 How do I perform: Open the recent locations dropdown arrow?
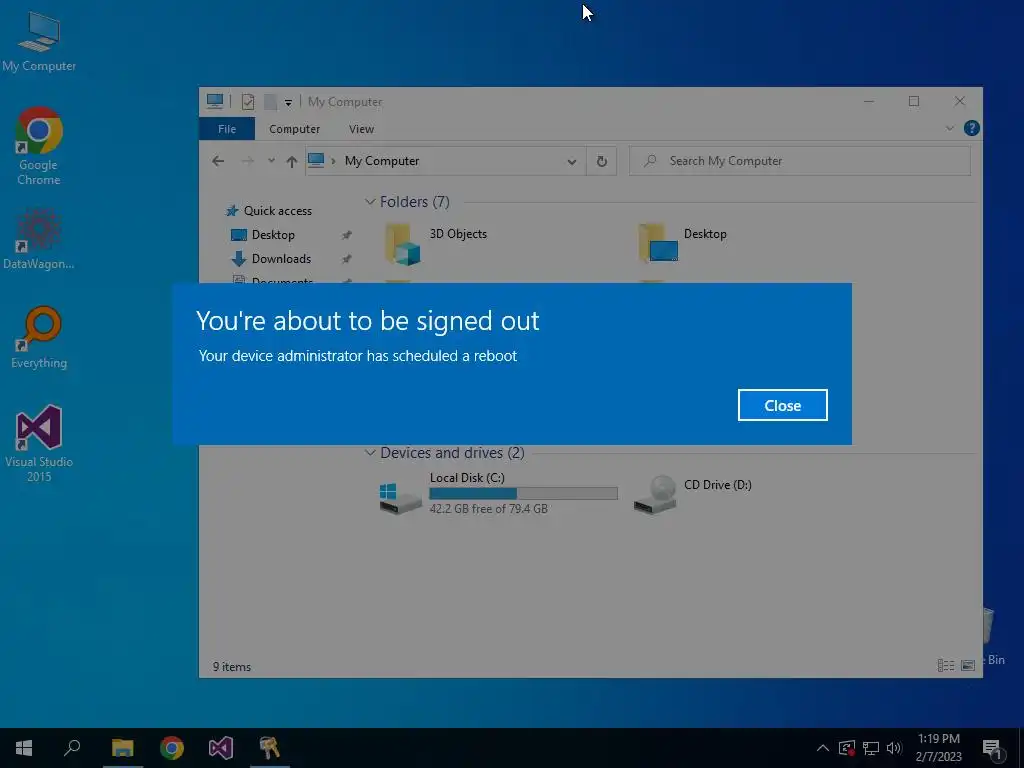[x=271, y=161]
